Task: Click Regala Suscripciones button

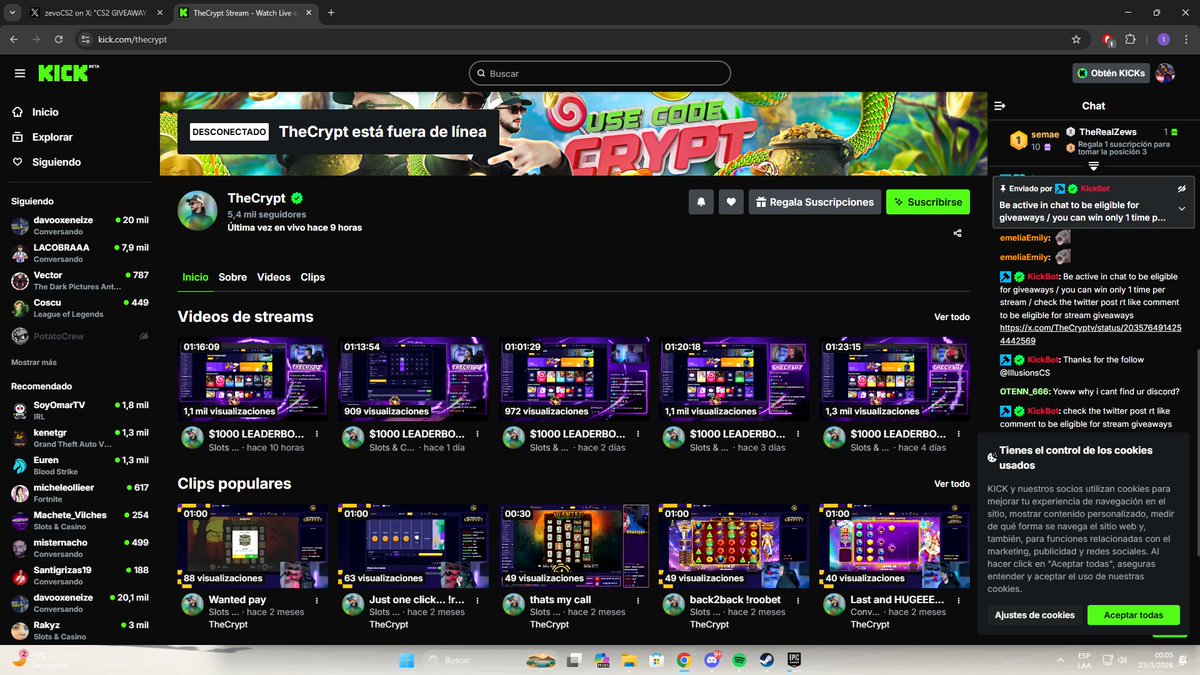Action: (x=815, y=202)
